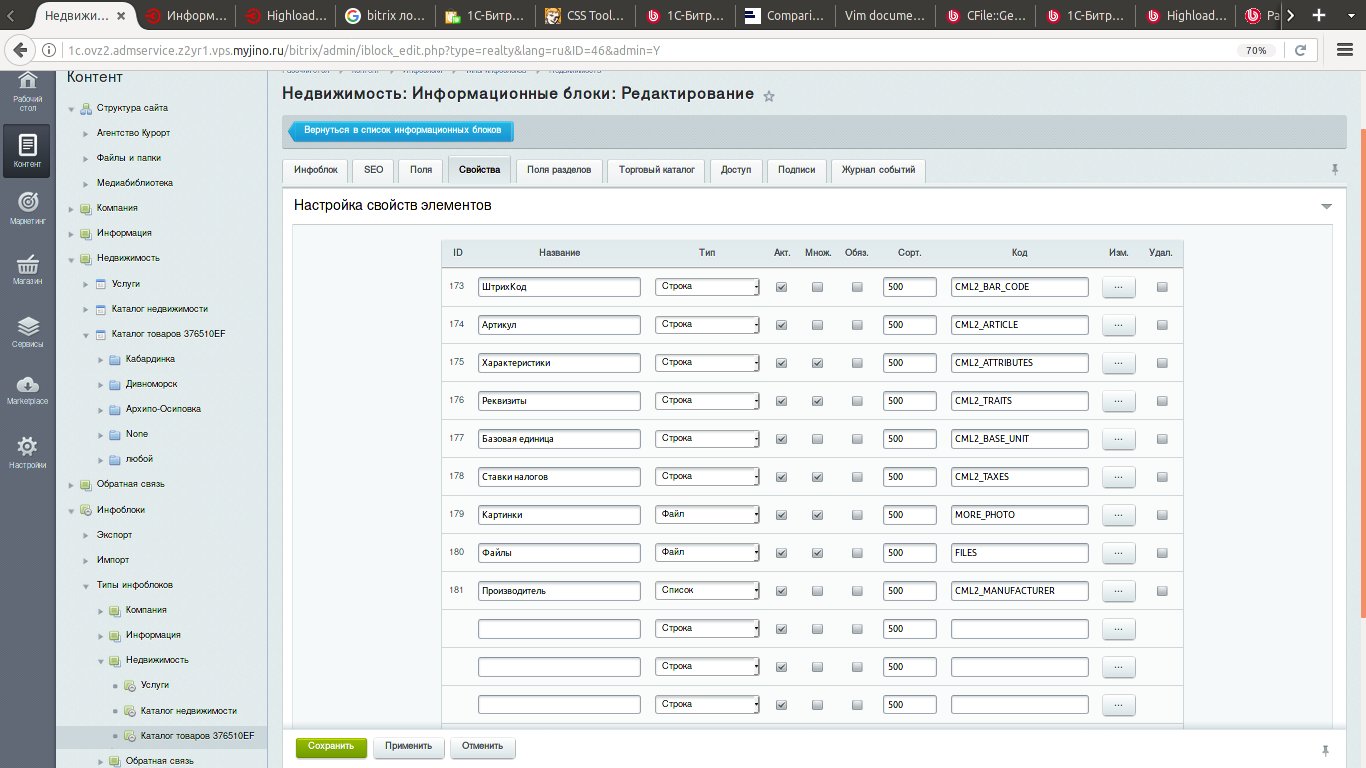Click the code field CML2_BAR_CODE
The image size is (1366, 768).
click(x=1020, y=287)
